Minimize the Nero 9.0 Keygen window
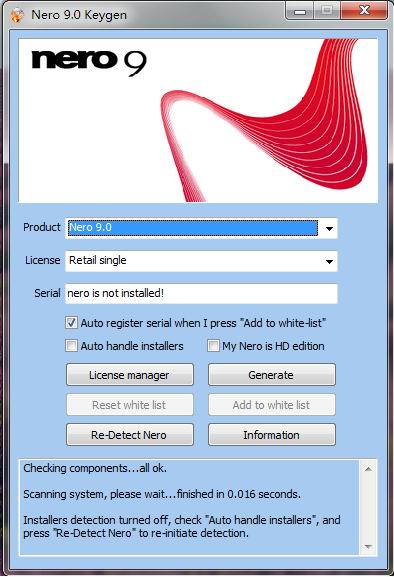The image size is (394, 577). coord(300,11)
